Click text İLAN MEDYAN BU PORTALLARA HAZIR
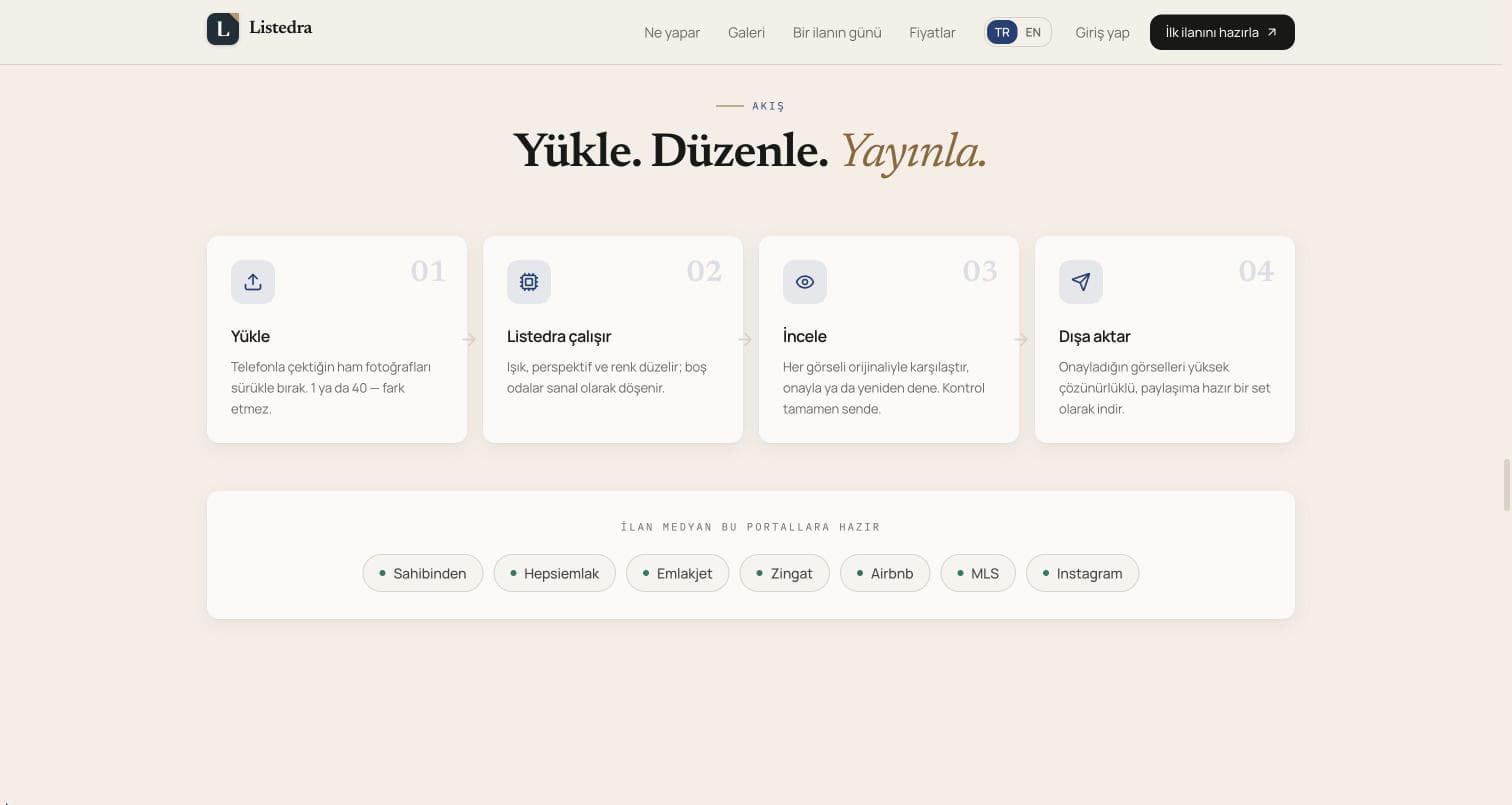This screenshot has width=1512, height=805. click(751, 527)
